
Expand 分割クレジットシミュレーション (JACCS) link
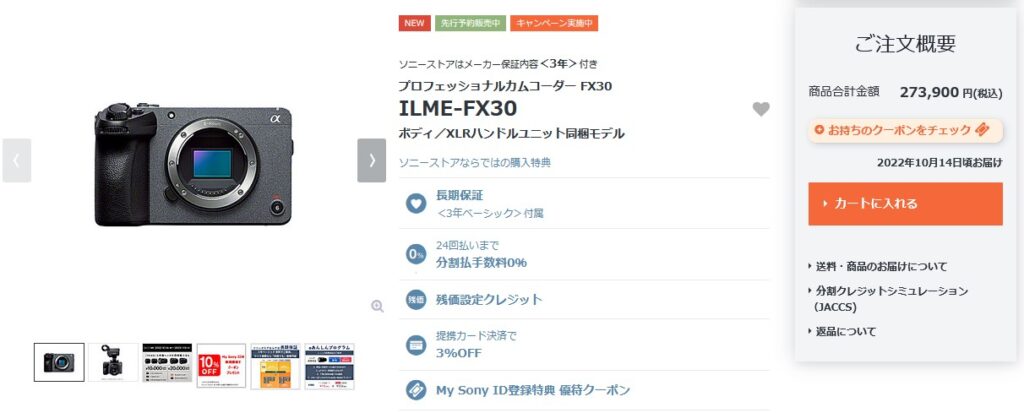point(888,299)
